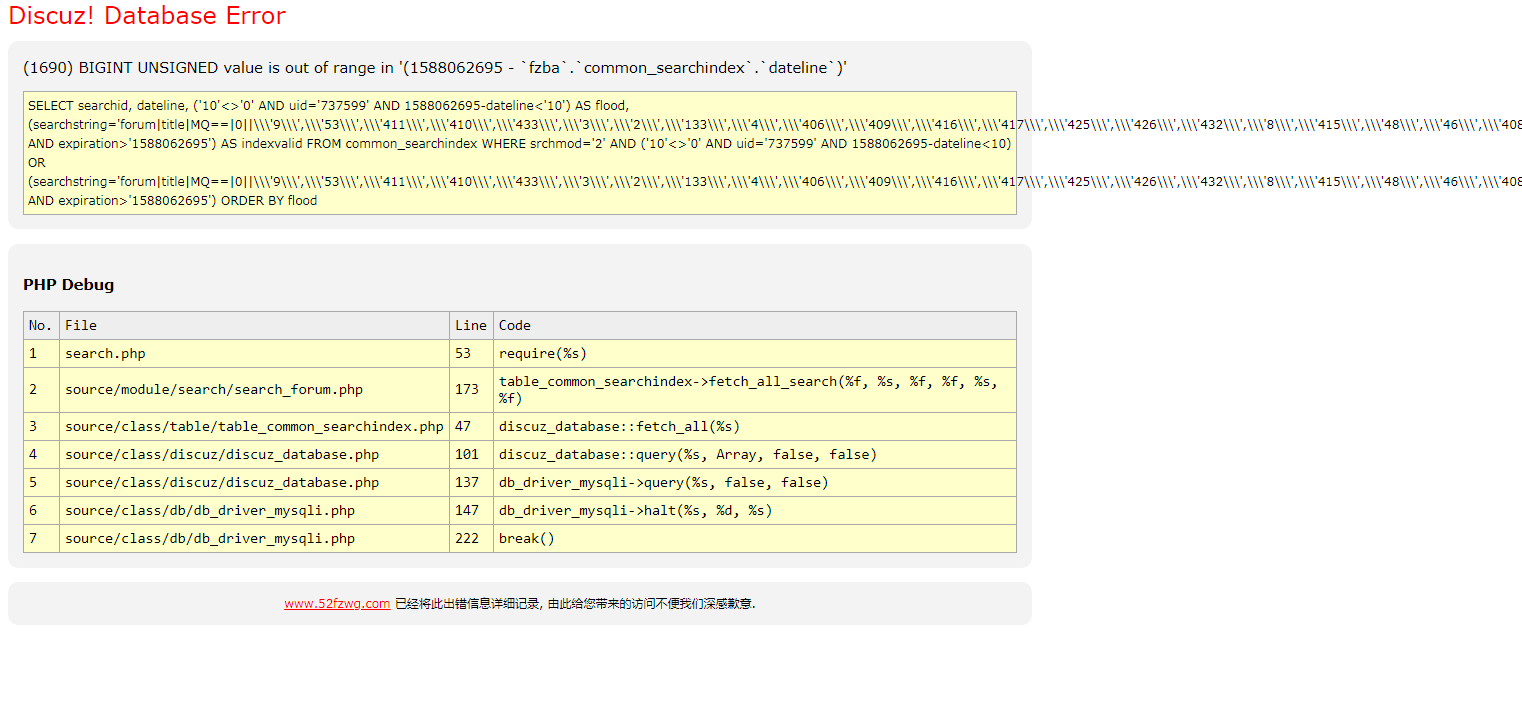Click line number 137
This screenshot has height=706, width=1522.
472,483
